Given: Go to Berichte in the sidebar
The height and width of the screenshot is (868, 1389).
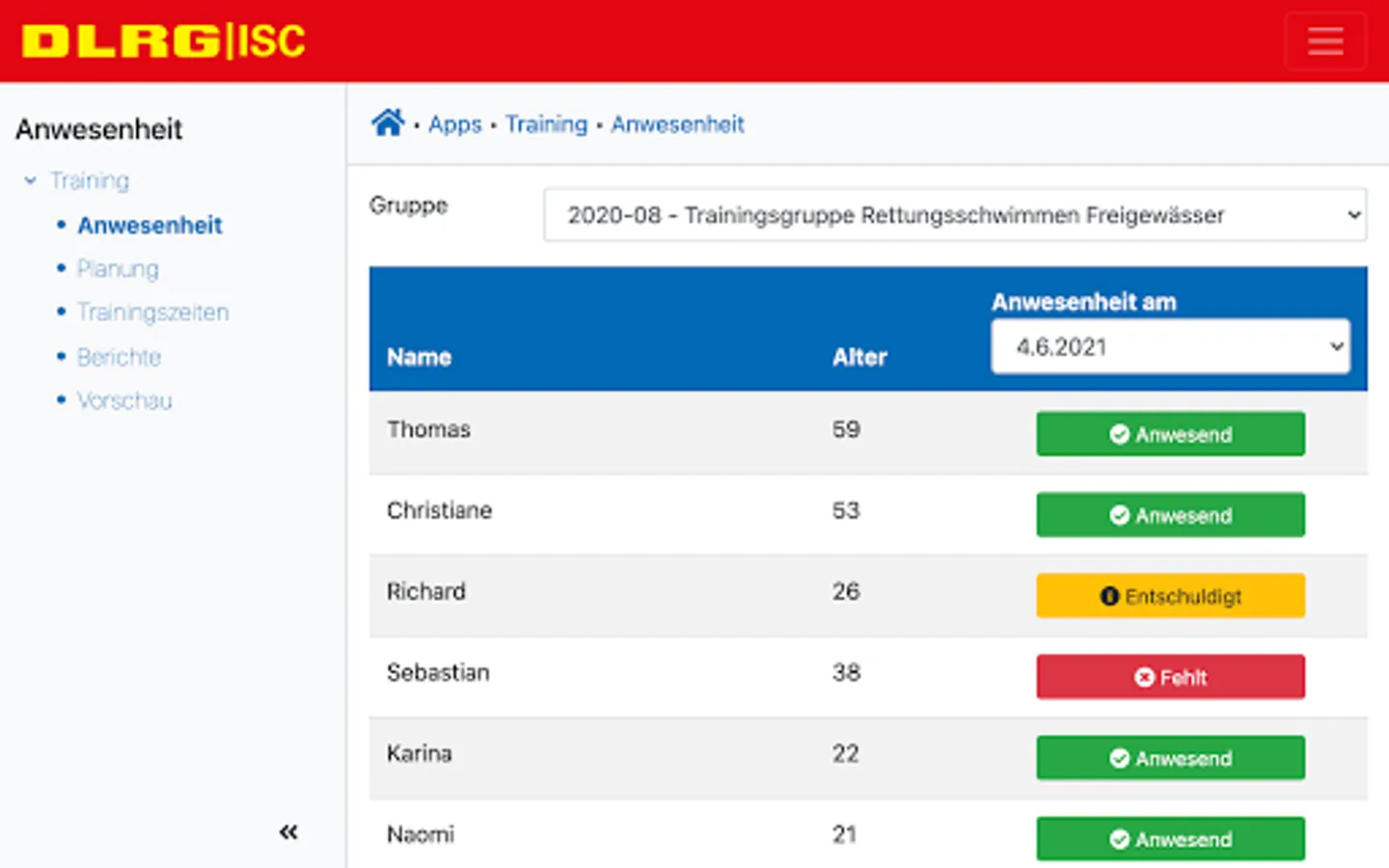Looking at the screenshot, I should click(x=119, y=357).
